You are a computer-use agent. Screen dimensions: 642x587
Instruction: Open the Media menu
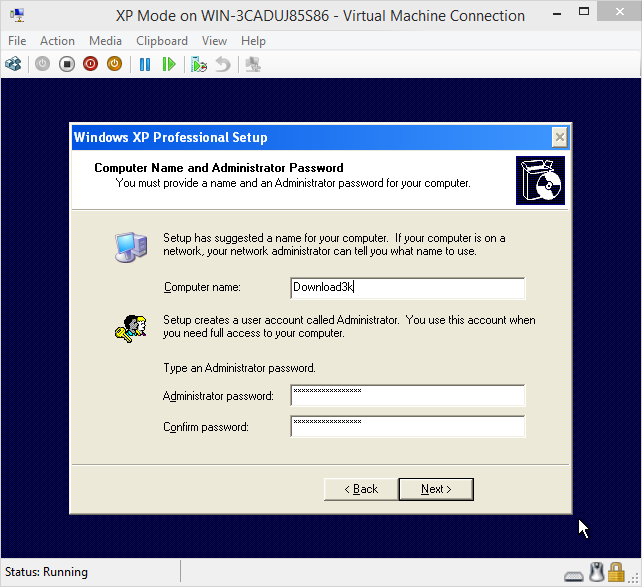click(105, 41)
